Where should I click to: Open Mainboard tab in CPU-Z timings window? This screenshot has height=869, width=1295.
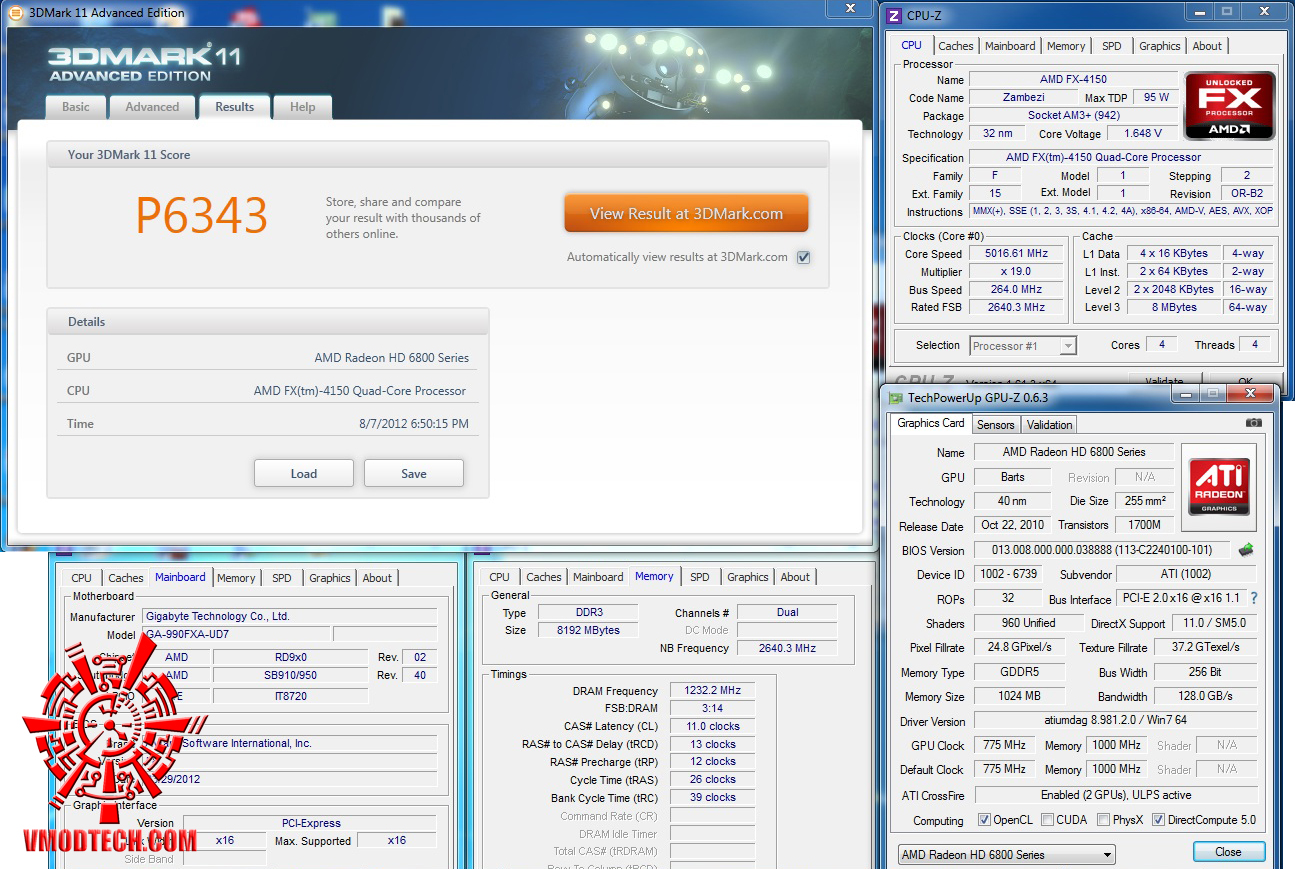pos(598,577)
